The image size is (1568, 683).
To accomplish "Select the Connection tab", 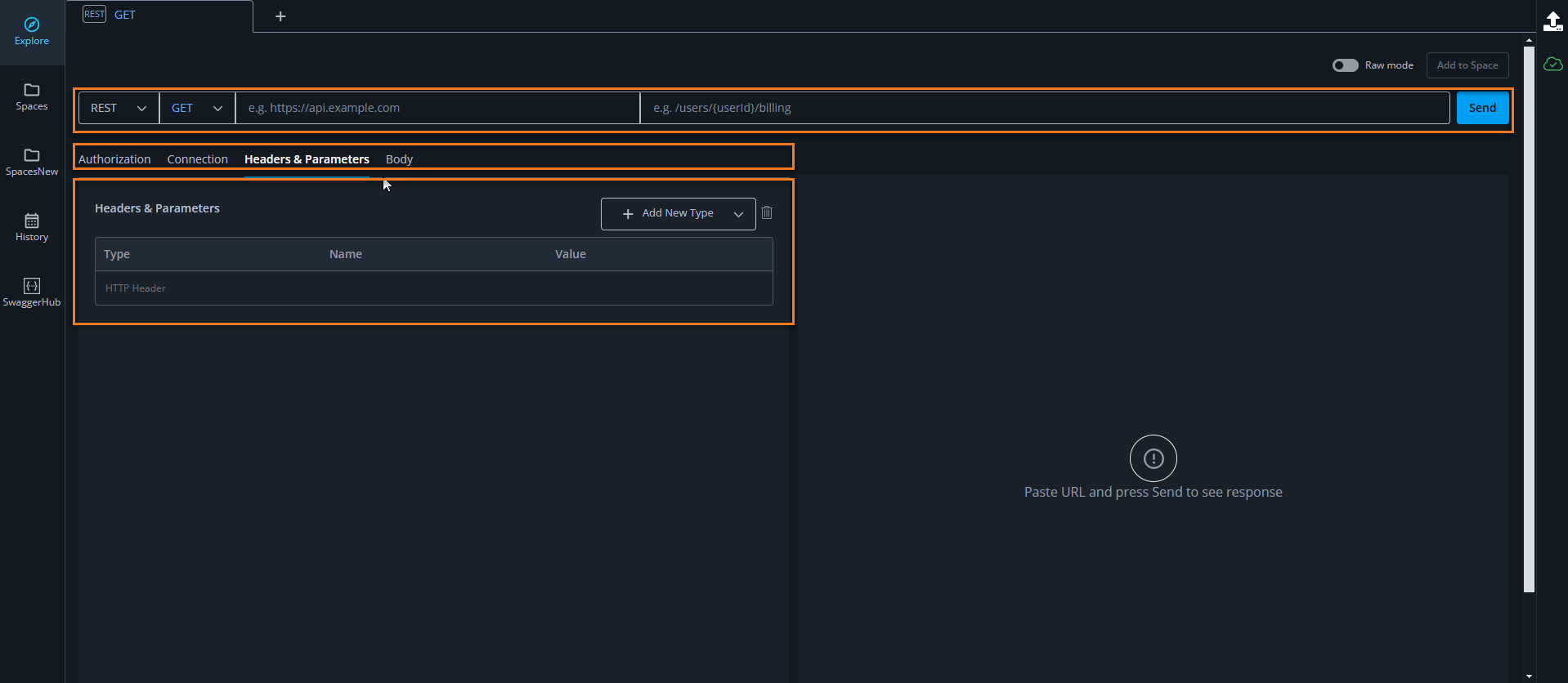I will [x=197, y=159].
